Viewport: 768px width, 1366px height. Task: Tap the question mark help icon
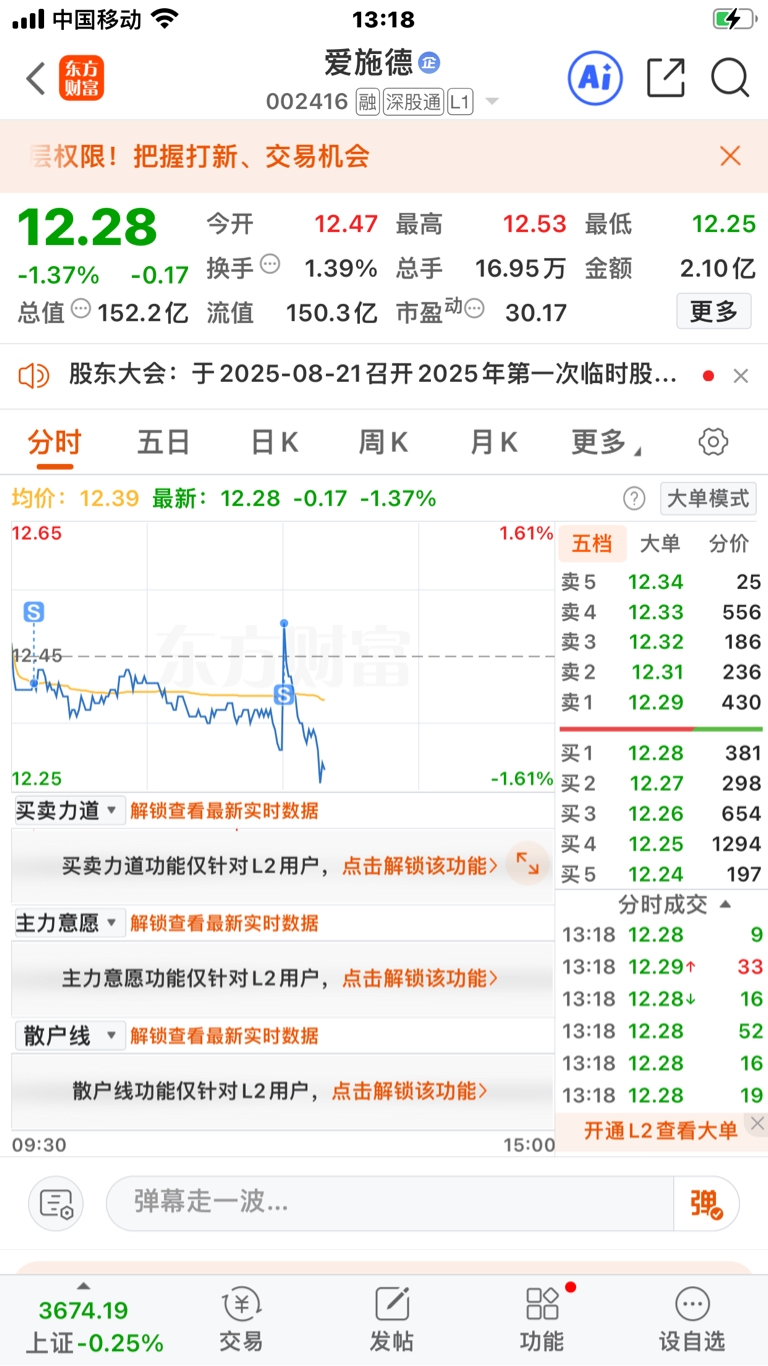634,498
